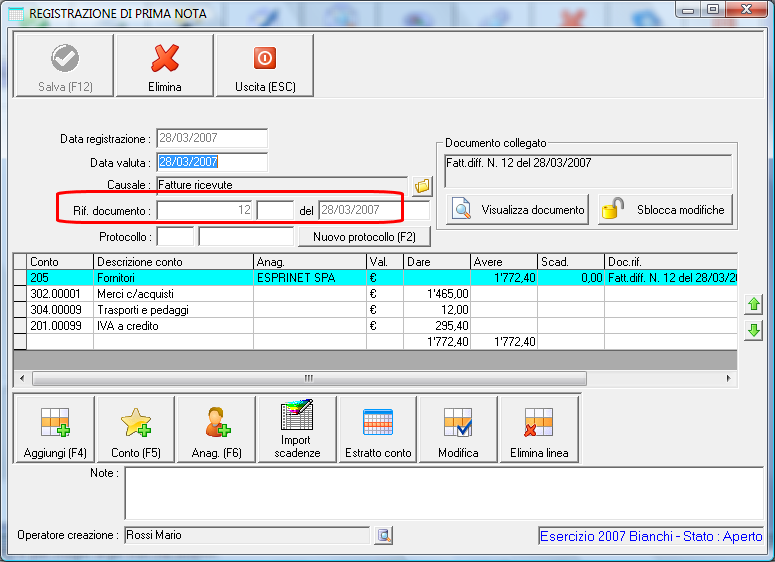This screenshot has height=562, width=775.
Task: Click Dare value 12,00
Action: point(437,310)
